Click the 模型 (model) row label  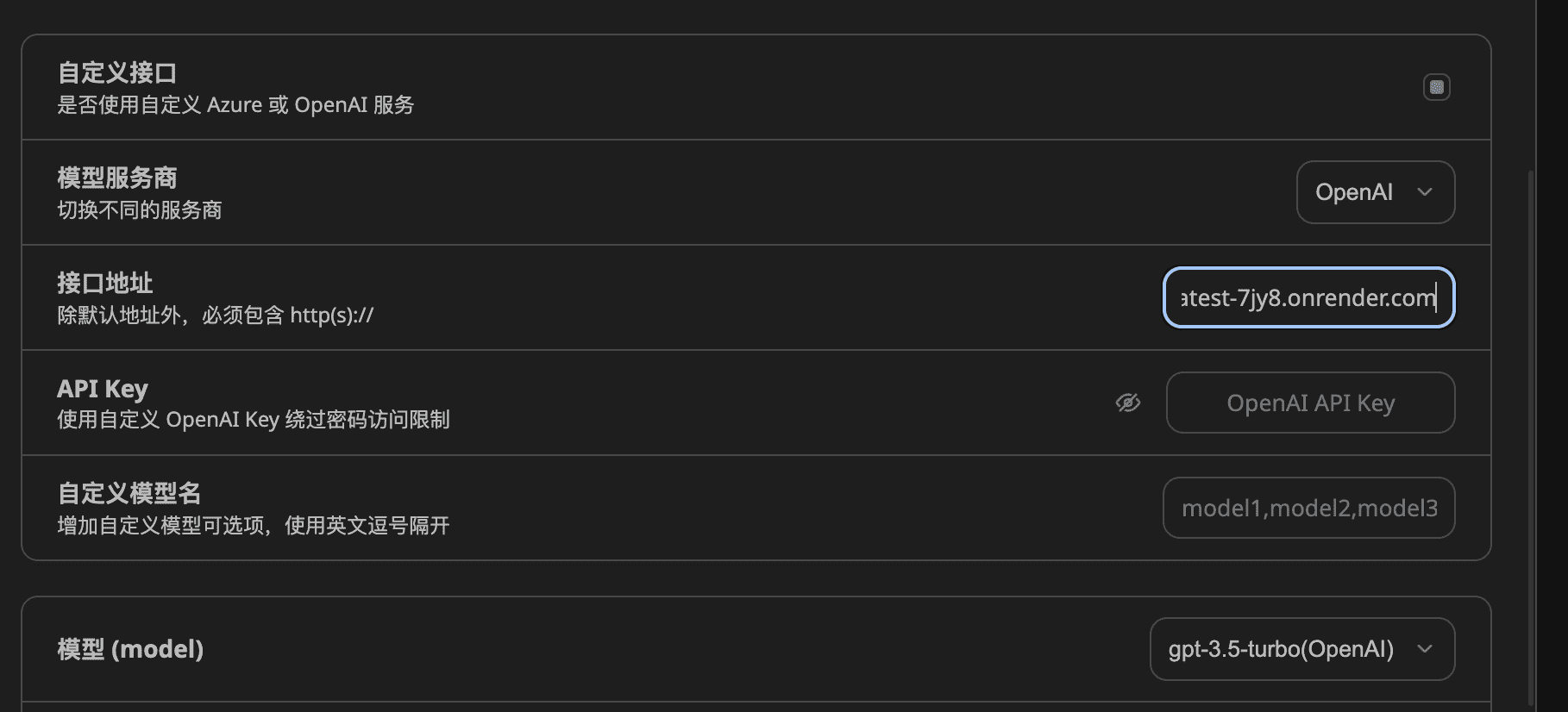130,649
